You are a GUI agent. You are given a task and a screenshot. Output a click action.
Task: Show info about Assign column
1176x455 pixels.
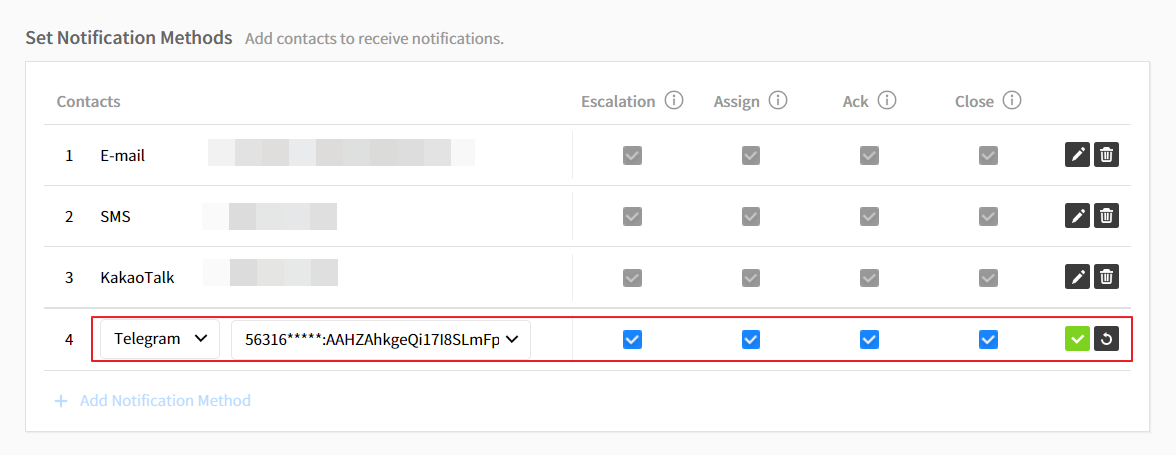[778, 101]
